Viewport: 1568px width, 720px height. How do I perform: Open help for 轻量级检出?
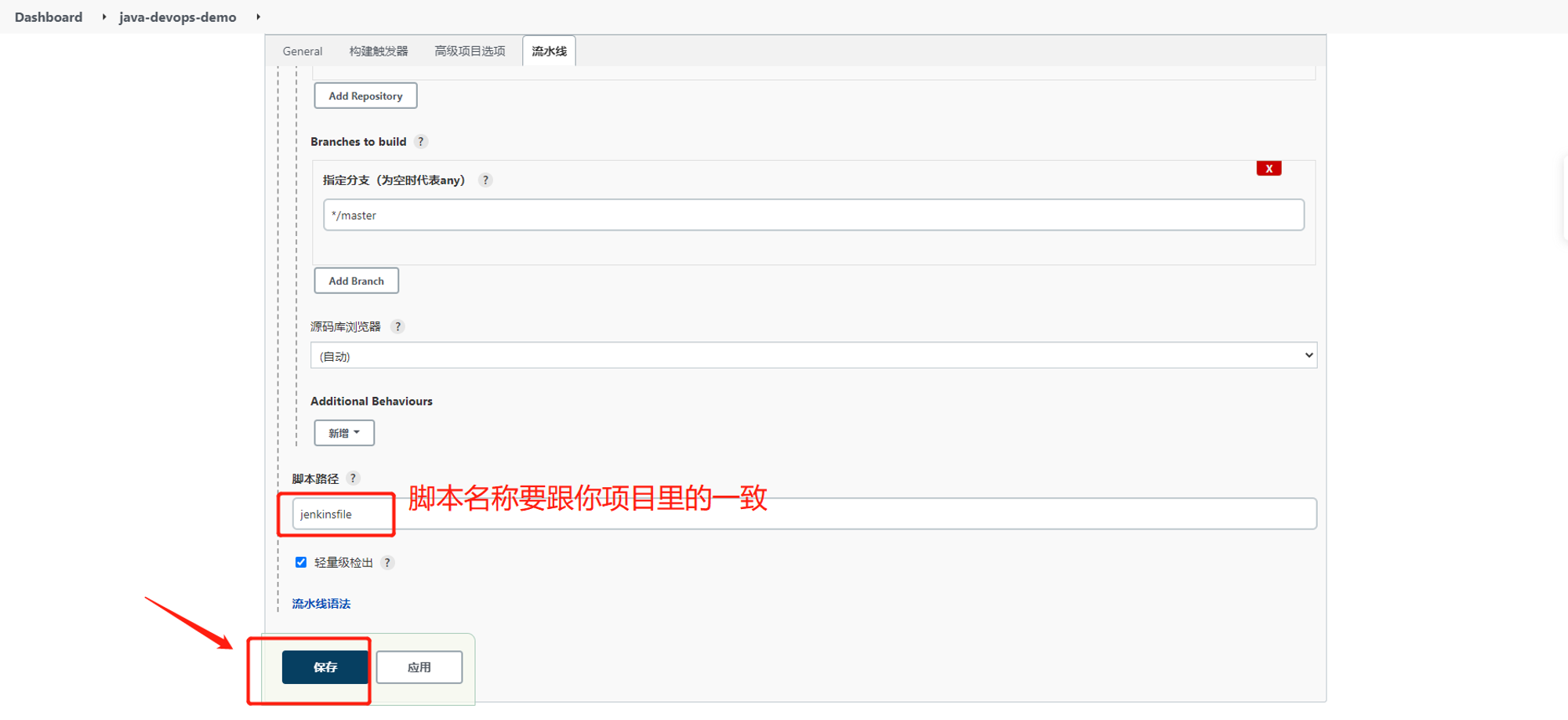[387, 562]
